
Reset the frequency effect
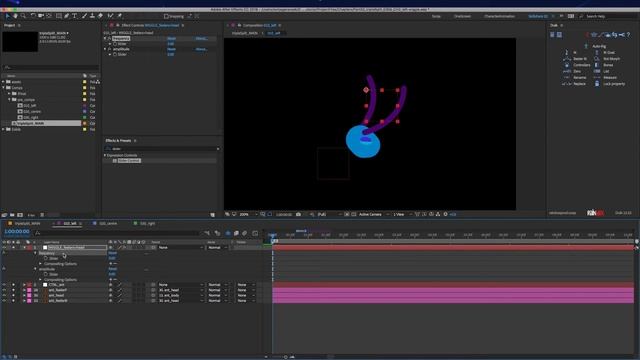(171, 38)
